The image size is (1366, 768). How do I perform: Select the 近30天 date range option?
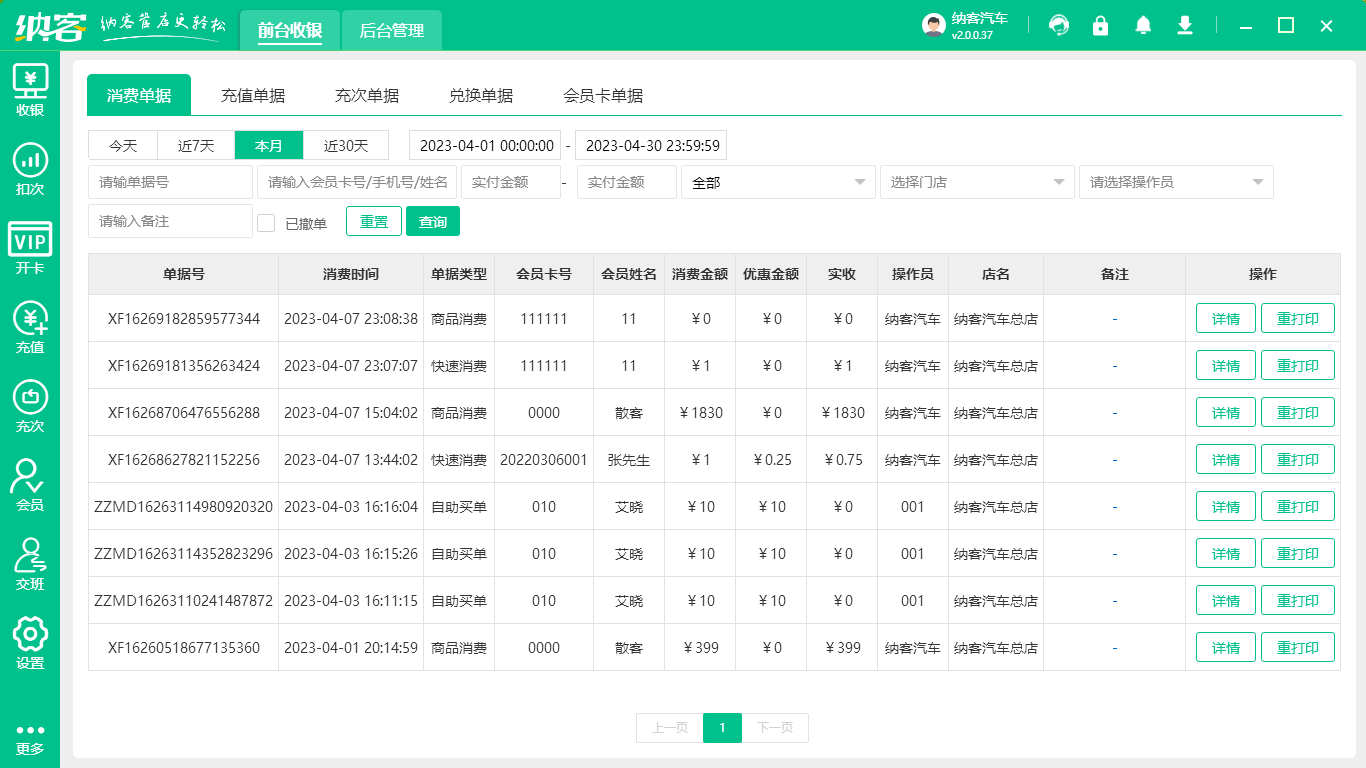point(346,145)
